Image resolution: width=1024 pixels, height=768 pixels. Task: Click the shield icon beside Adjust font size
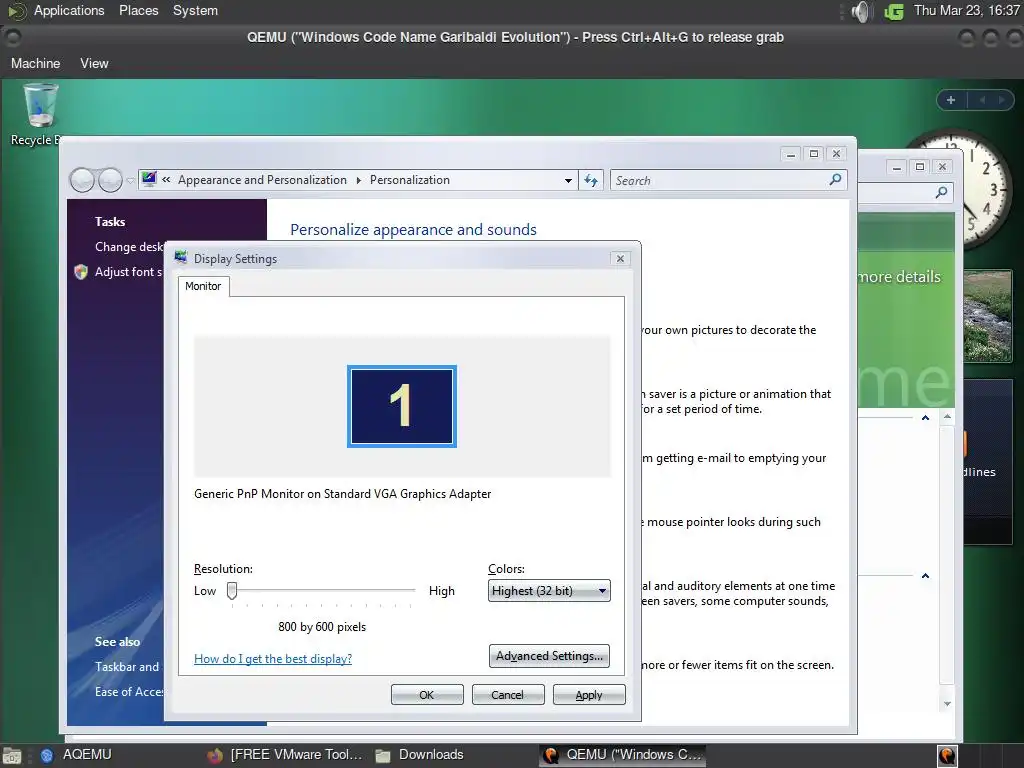coord(81,272)
